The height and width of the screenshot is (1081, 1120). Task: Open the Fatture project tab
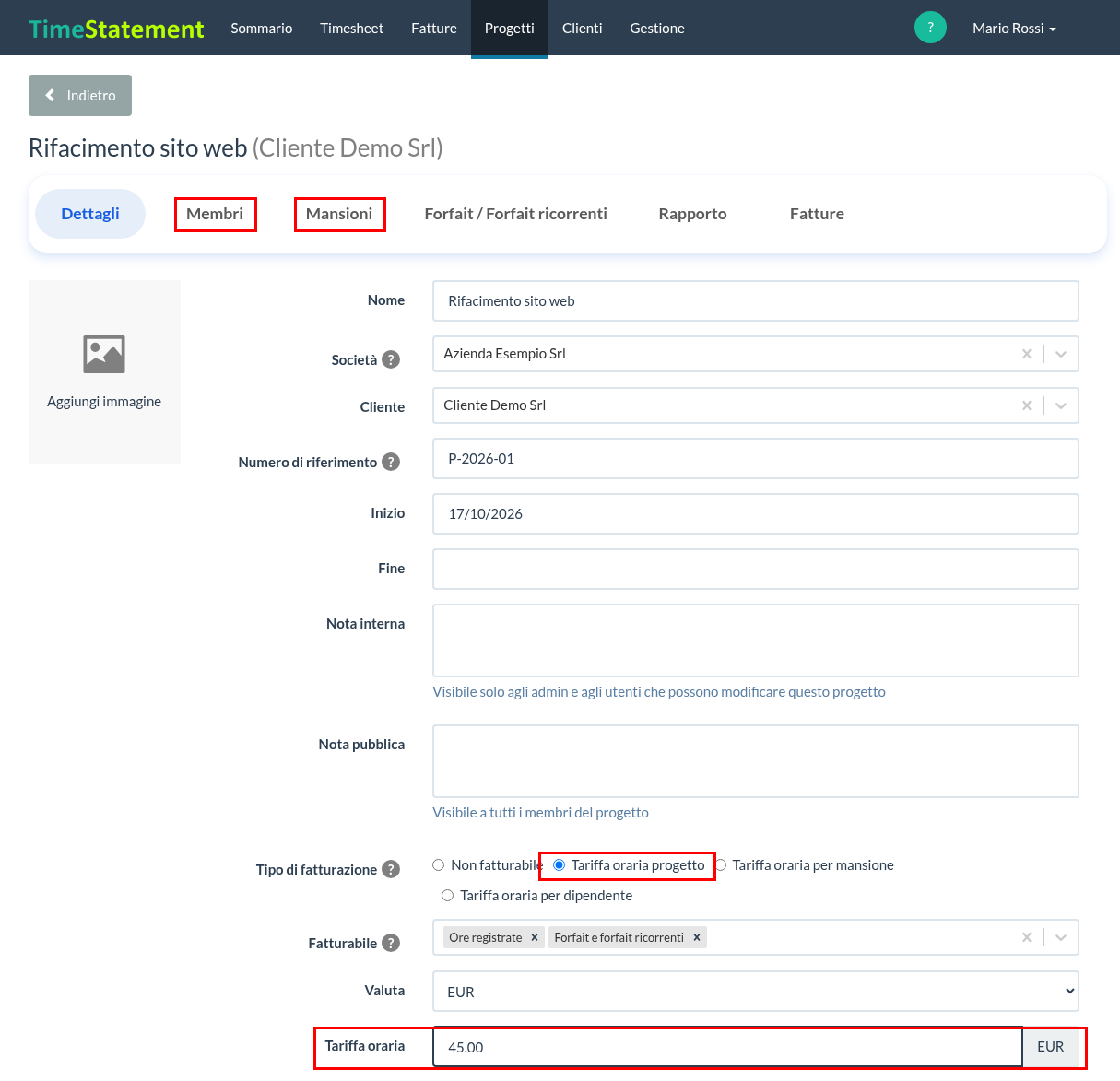pyautogui.click(x=817, y=214)
